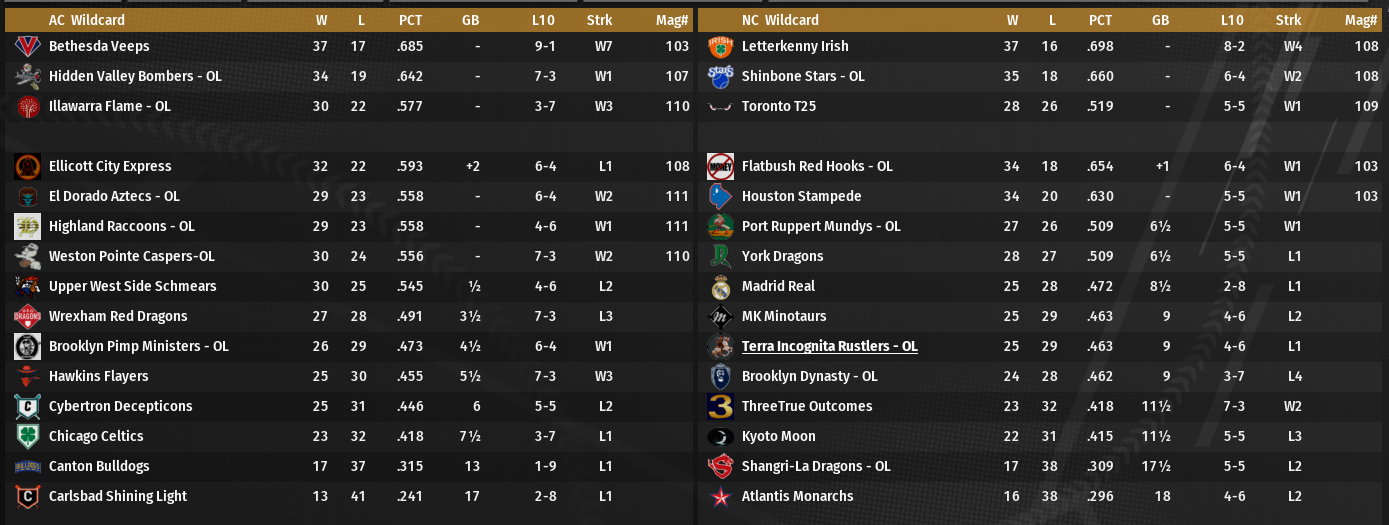This screenshot has height=525, width=1389.
Task: Click the Madrid Real crest icon
Action: tap(720, 286)
